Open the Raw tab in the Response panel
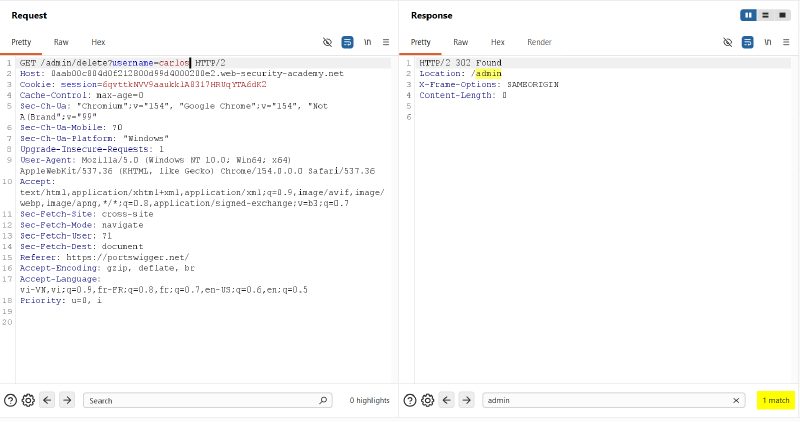The image size is (800, 422). (461, 42)
